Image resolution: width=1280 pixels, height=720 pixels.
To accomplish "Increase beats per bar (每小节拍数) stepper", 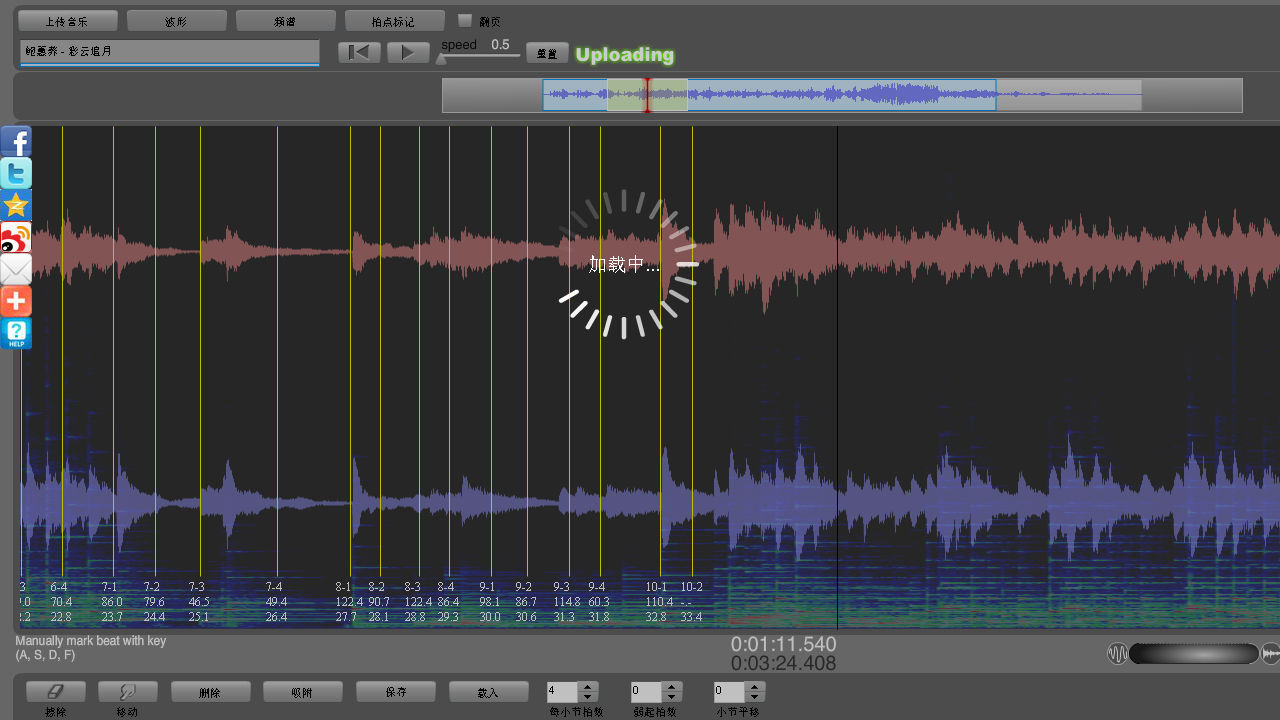I will click(x=589, y=687).
